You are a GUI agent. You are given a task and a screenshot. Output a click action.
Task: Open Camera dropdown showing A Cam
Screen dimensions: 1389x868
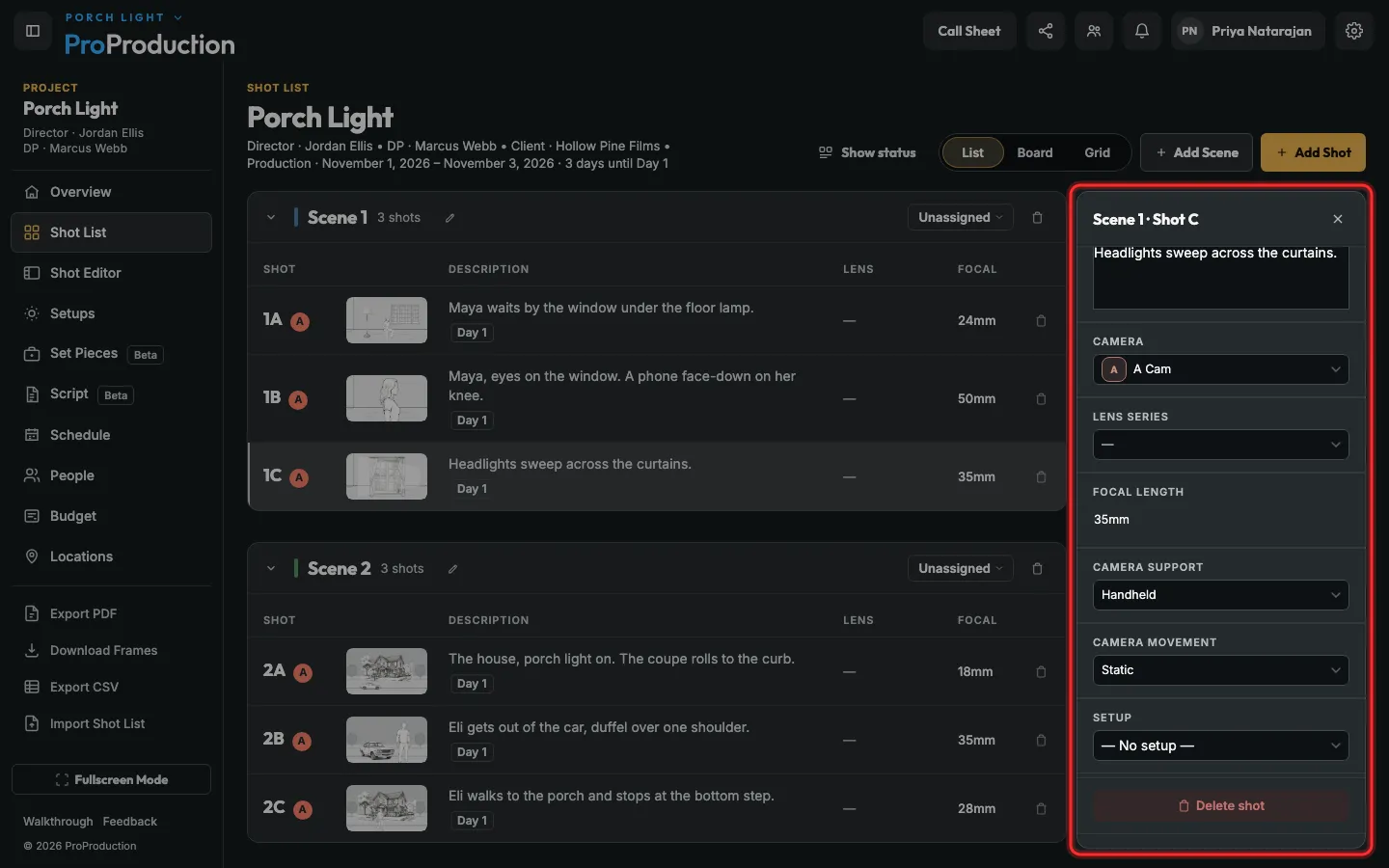(x=1220, y=369)
